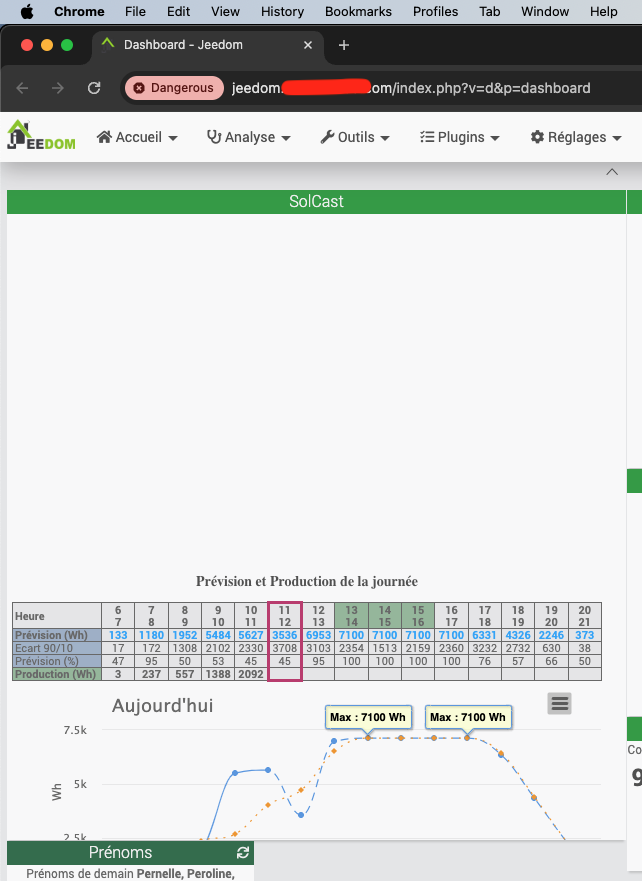Click the Heure row header

[57, 616]
